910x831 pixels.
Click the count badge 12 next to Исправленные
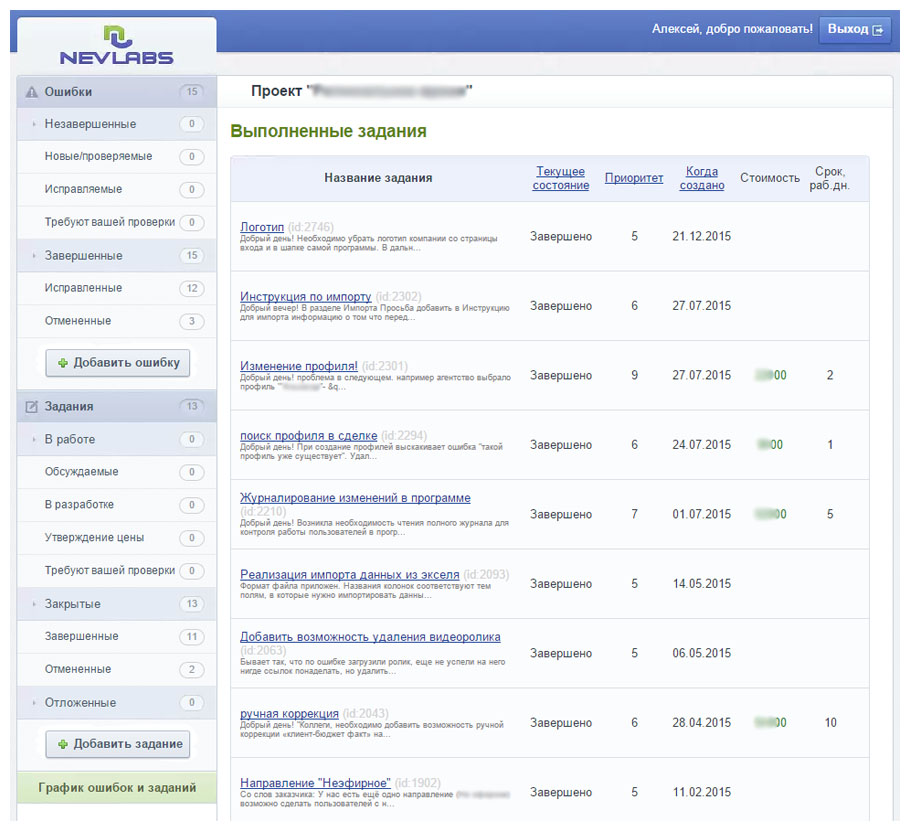pyautogui.click(x=192, y=288)
